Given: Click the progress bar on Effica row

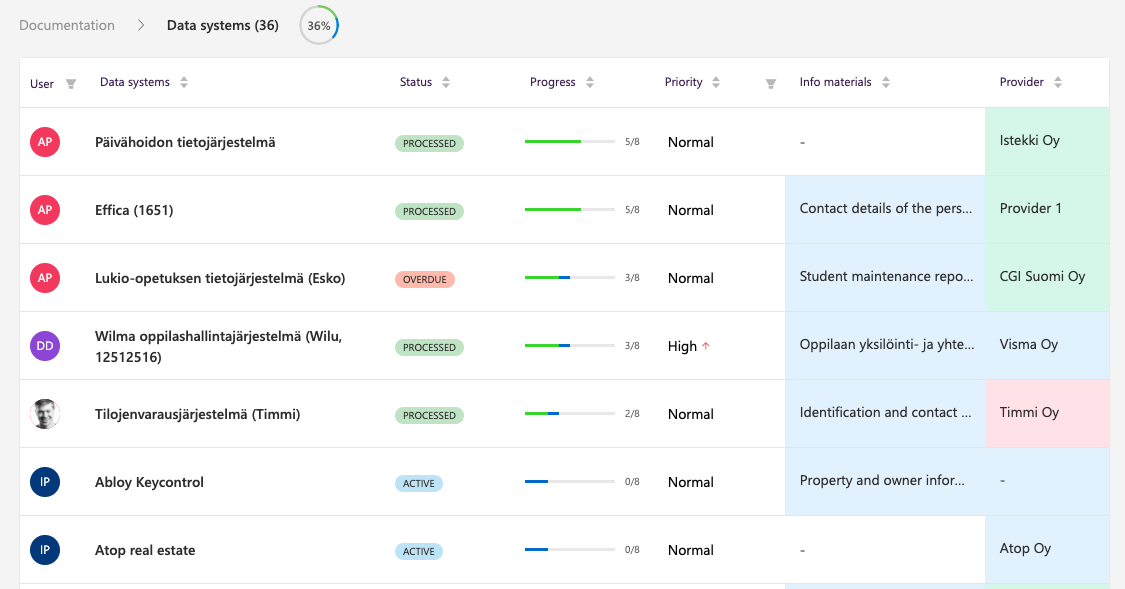Looking at the screenshot, I should coord(569,210).
